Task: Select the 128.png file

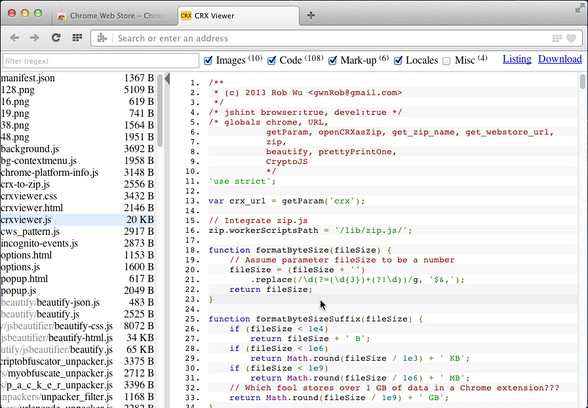Action: click(77, 90)
